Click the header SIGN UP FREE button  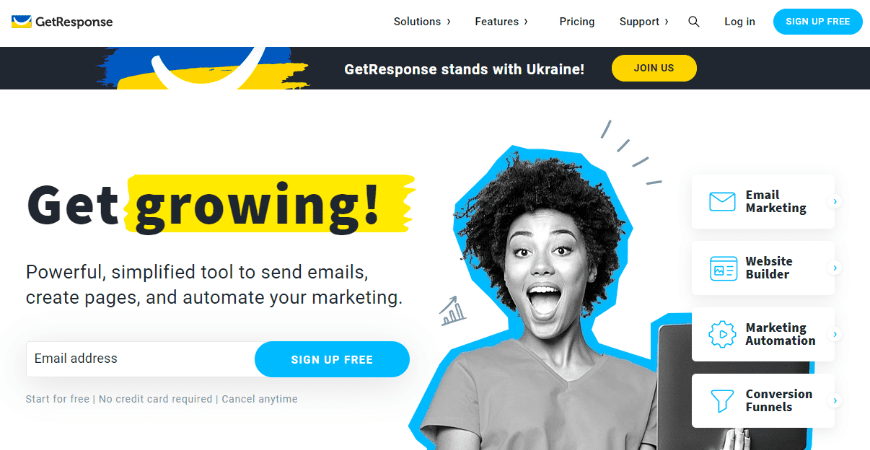(818, 22)
